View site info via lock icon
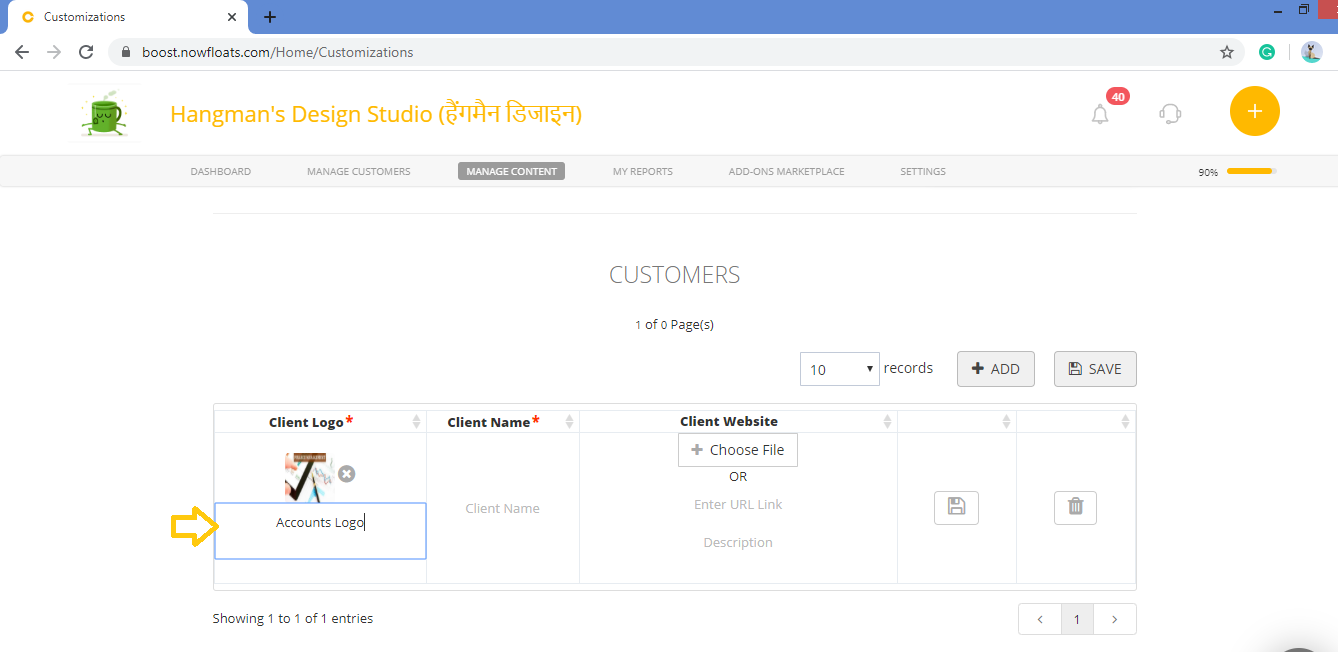This screenshot has width=1338, height=652. pyautogui.click(x=126, y=52)
